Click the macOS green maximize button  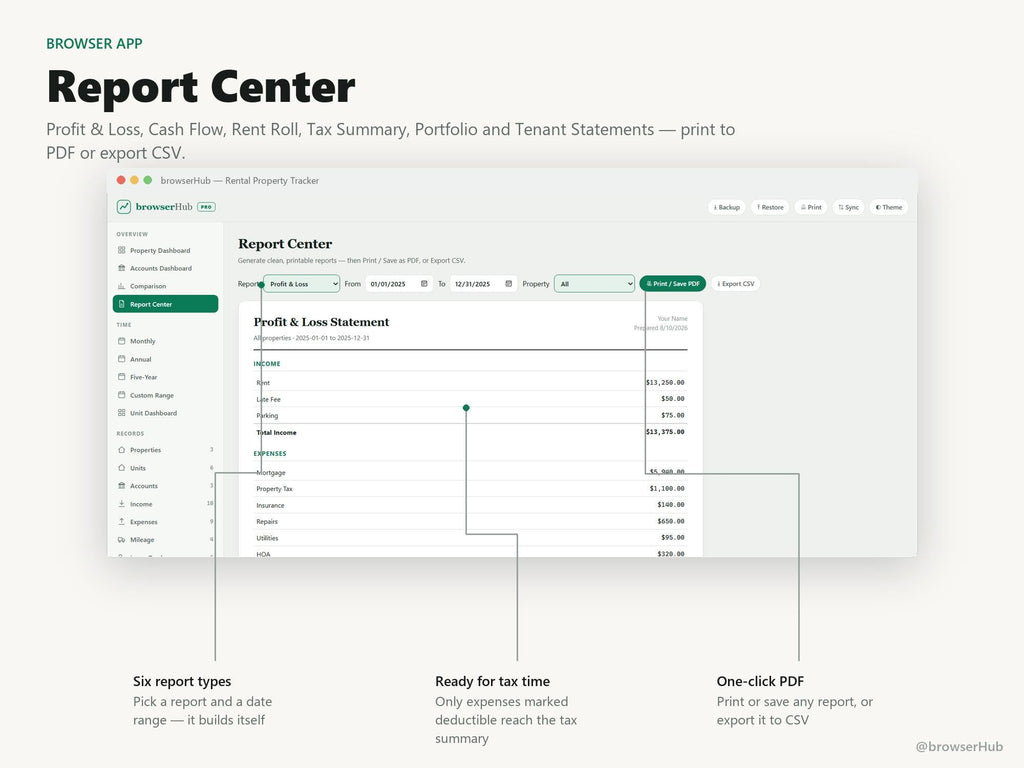point(148,180)
